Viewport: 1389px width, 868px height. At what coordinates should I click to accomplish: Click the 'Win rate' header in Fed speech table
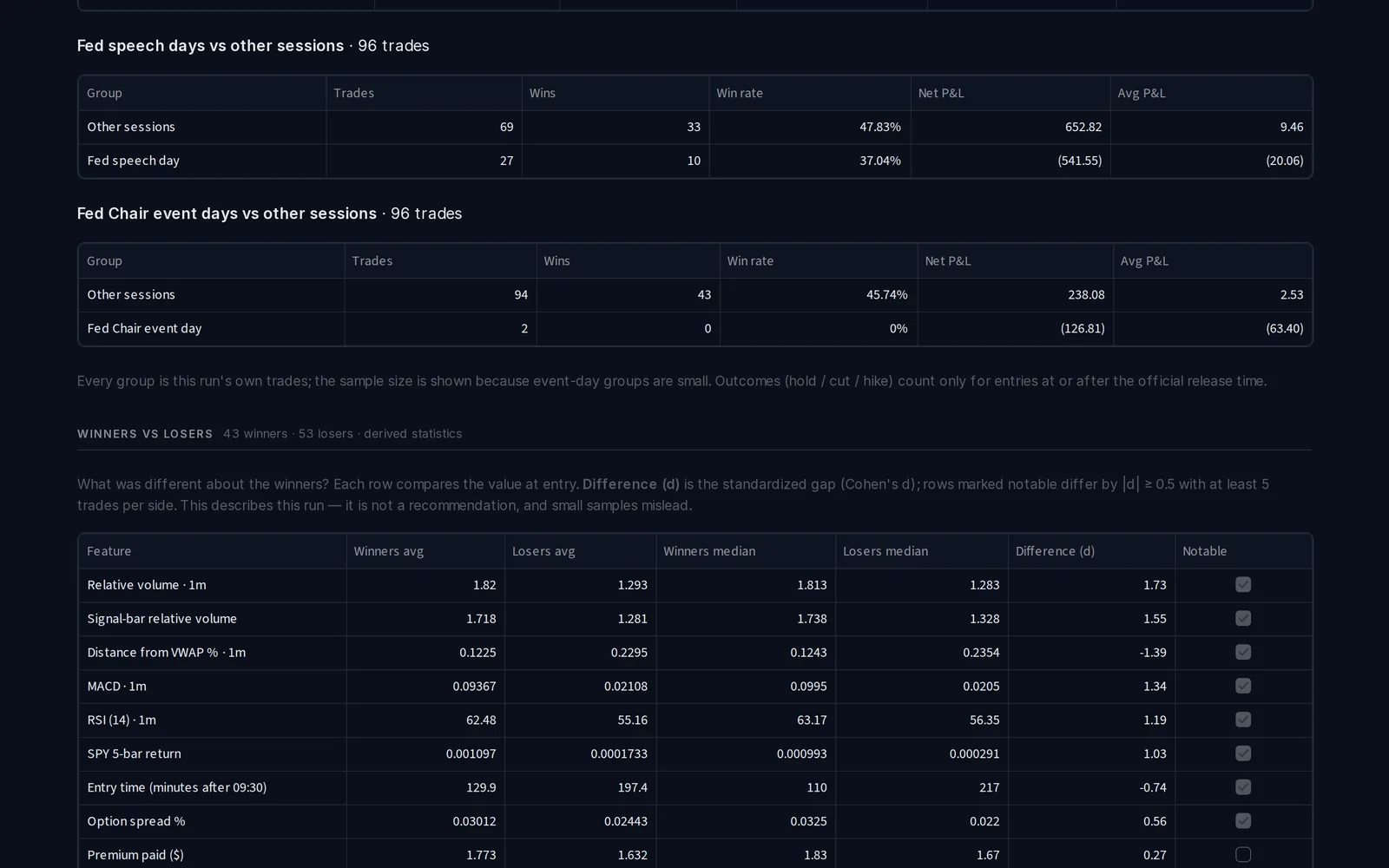pyautogui.click(x=740, y=93)
